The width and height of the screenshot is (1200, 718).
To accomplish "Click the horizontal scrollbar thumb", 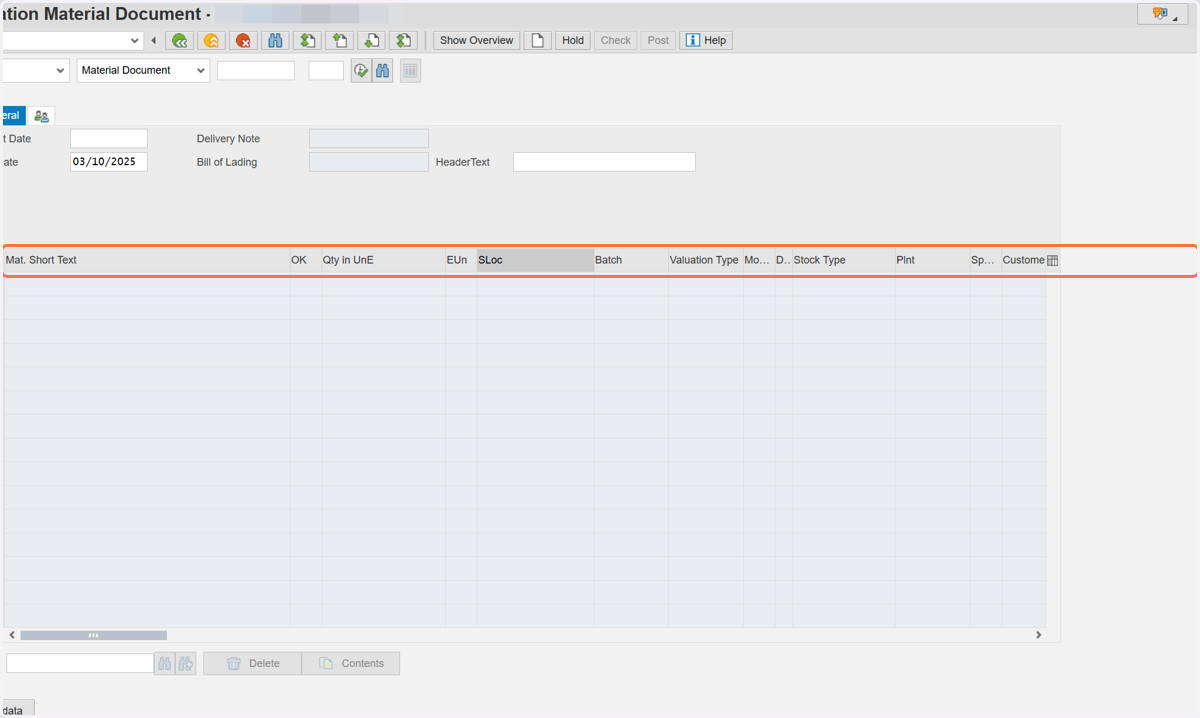I will 93,635.
